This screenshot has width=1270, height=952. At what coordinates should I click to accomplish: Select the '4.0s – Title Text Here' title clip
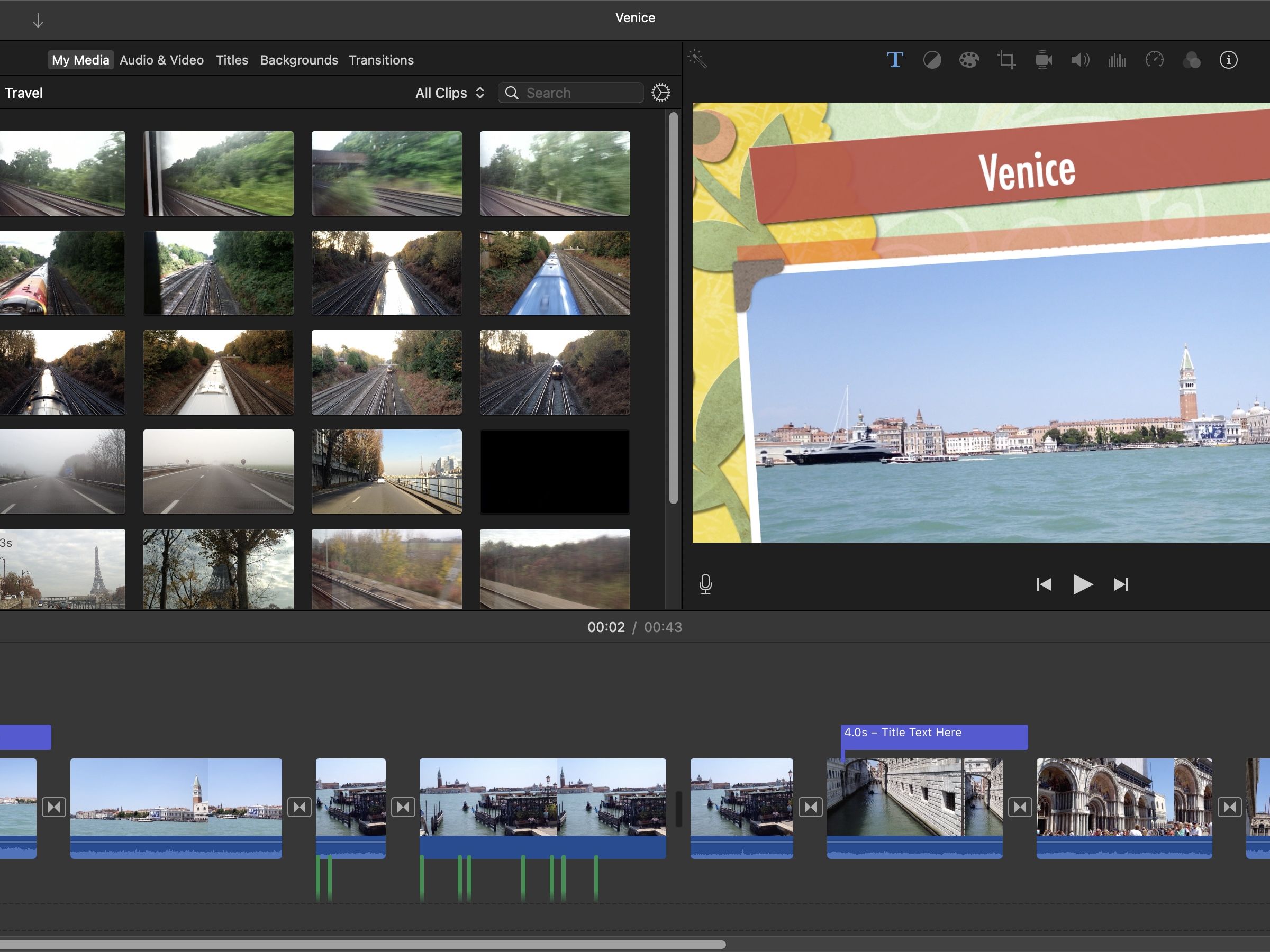[x=933, y=736]
